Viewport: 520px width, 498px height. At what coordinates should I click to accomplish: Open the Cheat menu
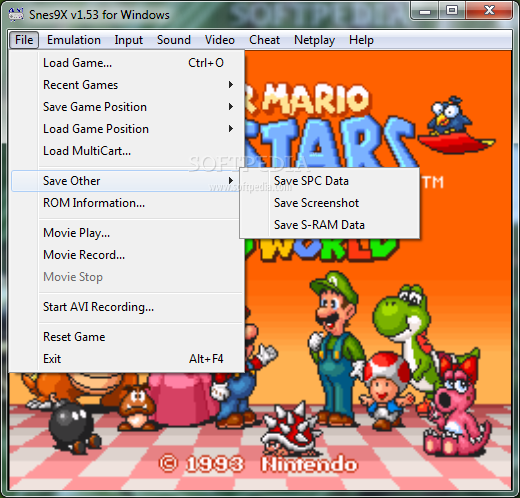[264, 40]
